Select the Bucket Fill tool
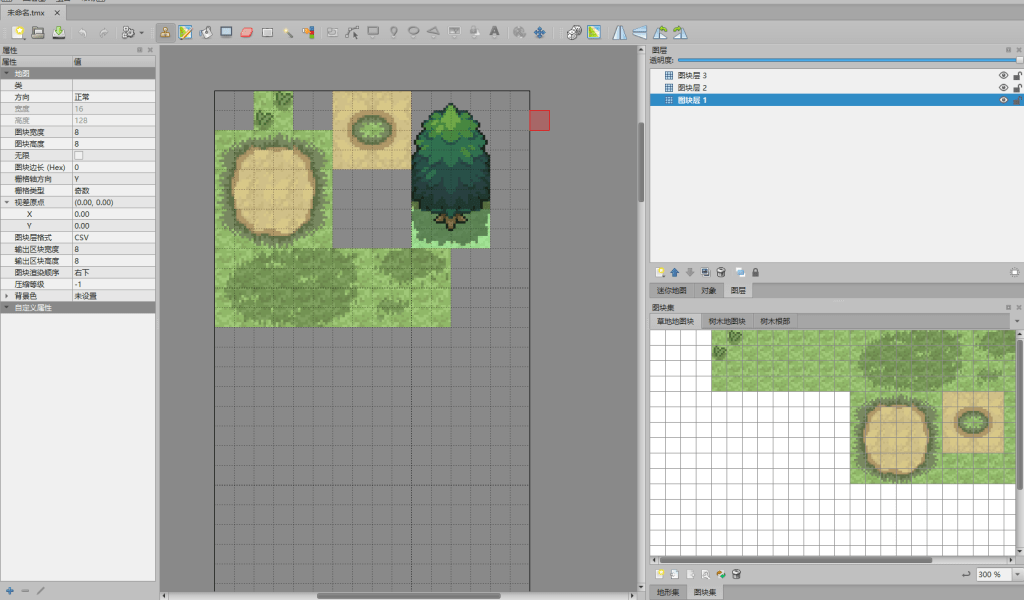This screenshot has height=600, width=1024. coord(206,32)
